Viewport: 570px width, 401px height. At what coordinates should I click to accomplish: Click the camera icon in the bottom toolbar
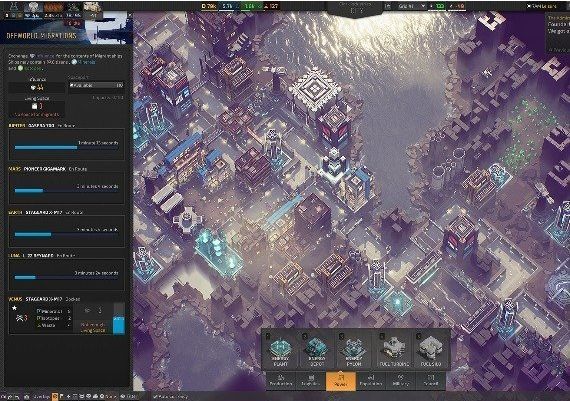(27, 397)
